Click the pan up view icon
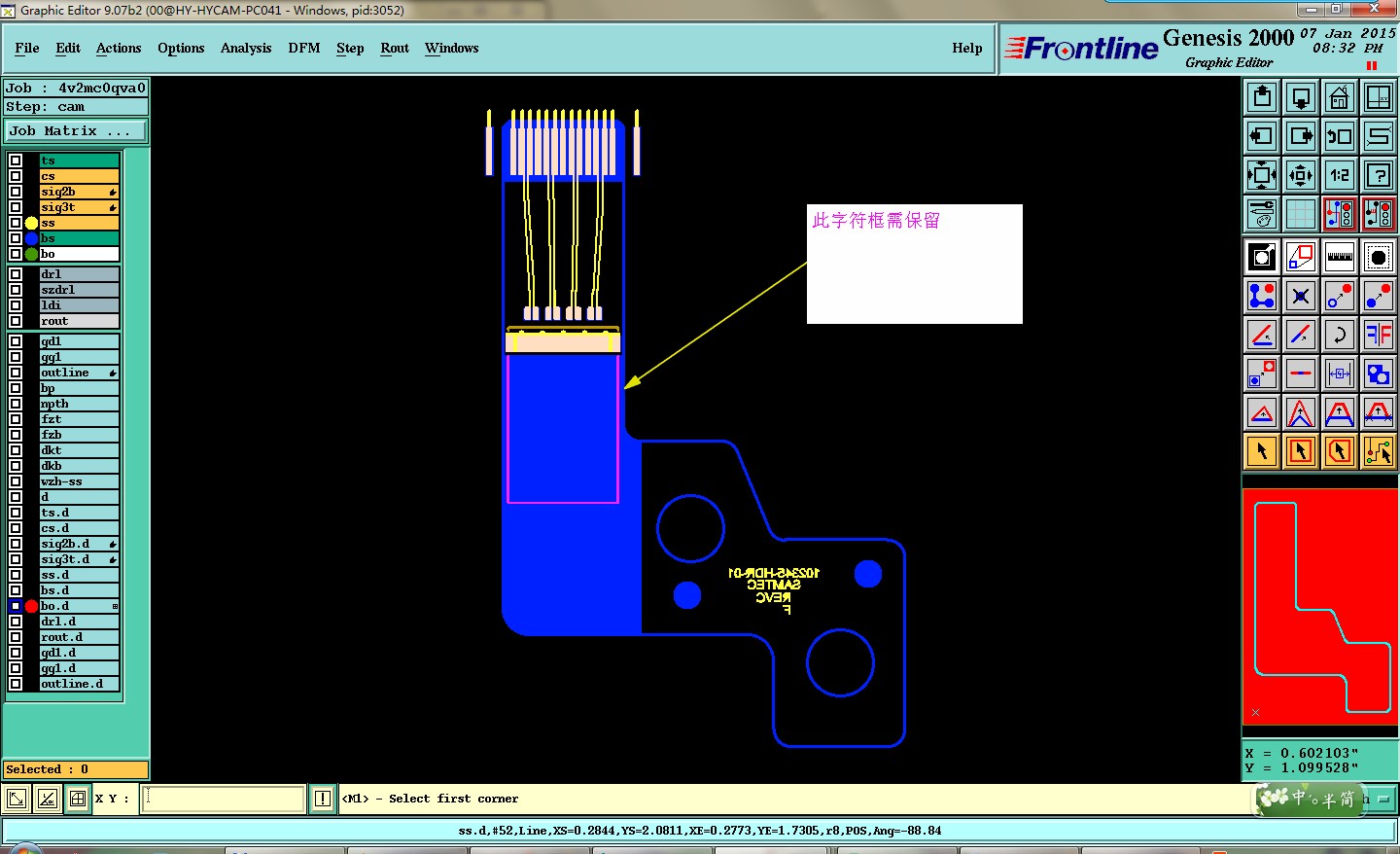This screenshot has width=1400, height=854. pos(1262,97)
